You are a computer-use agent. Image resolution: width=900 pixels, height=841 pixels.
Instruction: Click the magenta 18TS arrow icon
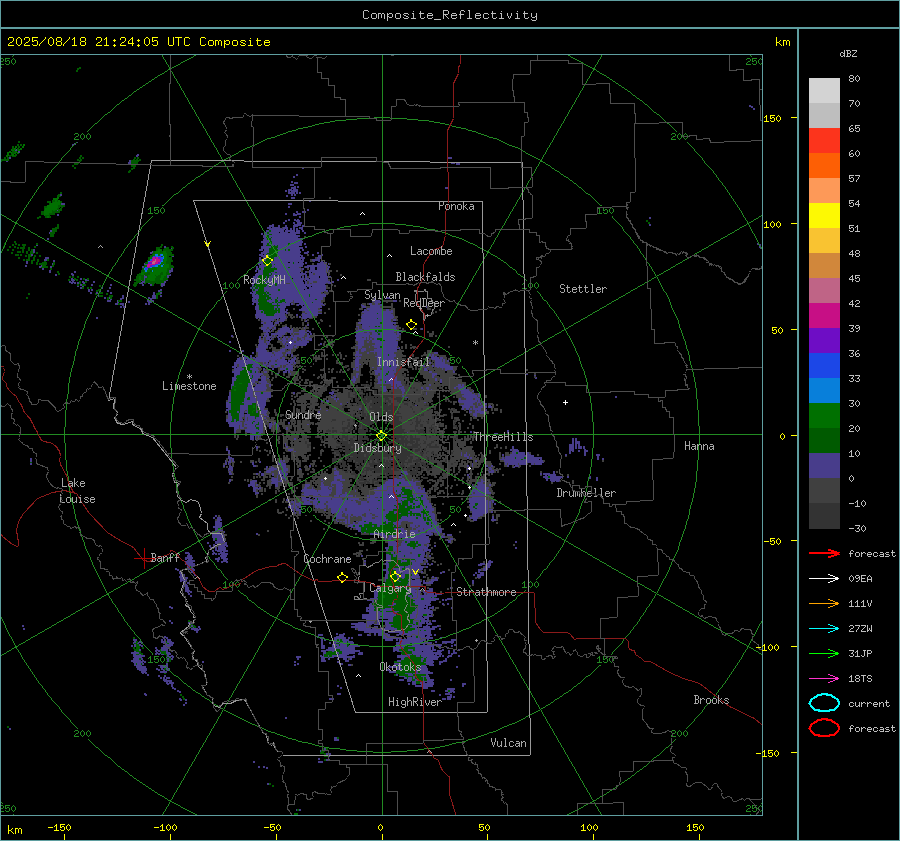[x=824, y=679]
